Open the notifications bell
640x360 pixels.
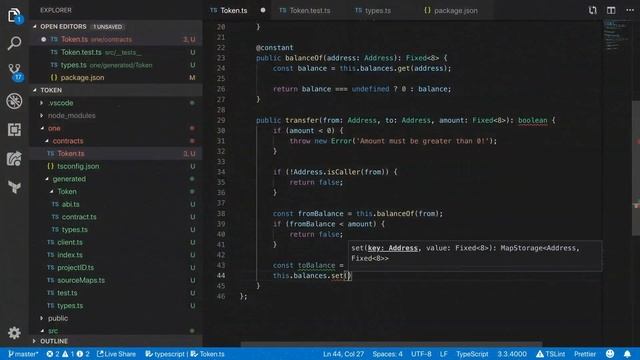pyautogui.click(x=627, y=354)
